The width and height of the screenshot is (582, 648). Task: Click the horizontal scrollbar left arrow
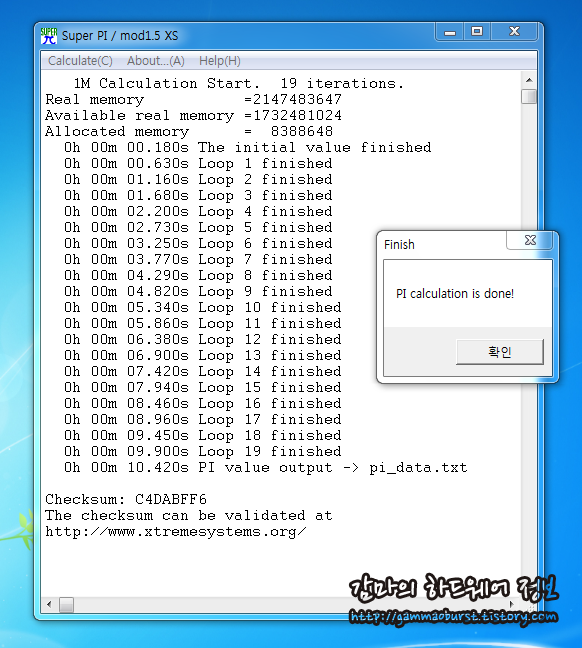coord(49,605)
